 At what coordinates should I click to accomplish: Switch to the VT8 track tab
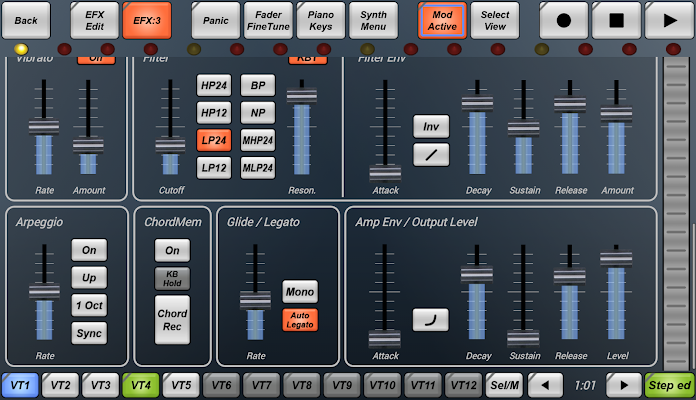tap(302, 385)
